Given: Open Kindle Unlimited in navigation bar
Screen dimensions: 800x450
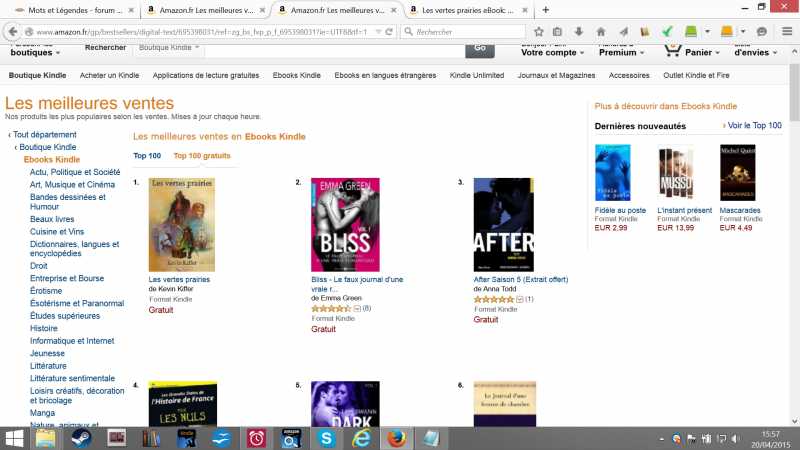Looking at the screenshot, I should pyautogui.click(x=477, y=75).
